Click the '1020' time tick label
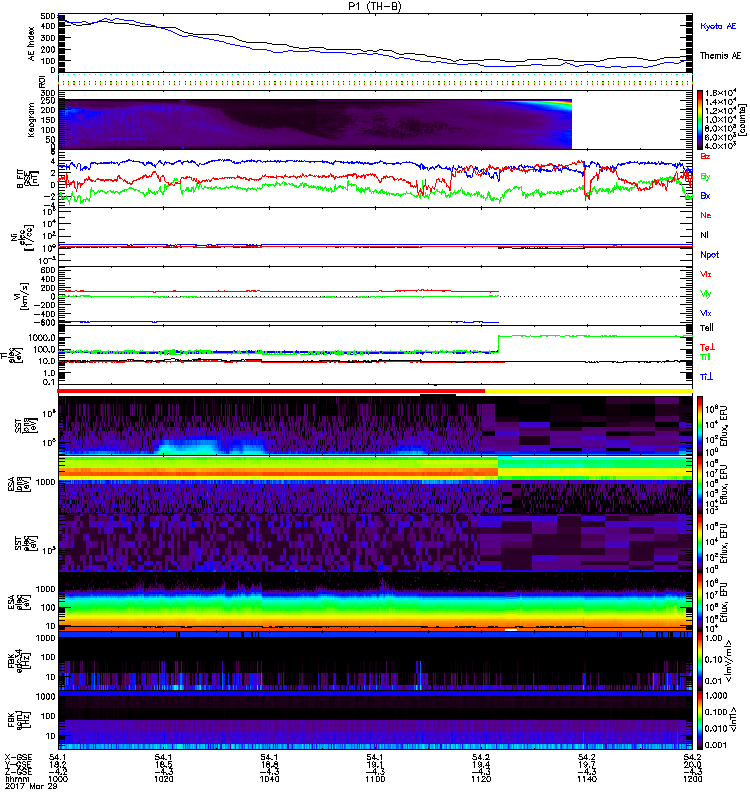The width and height of the screenshot is (750, 800). point(163,779)
